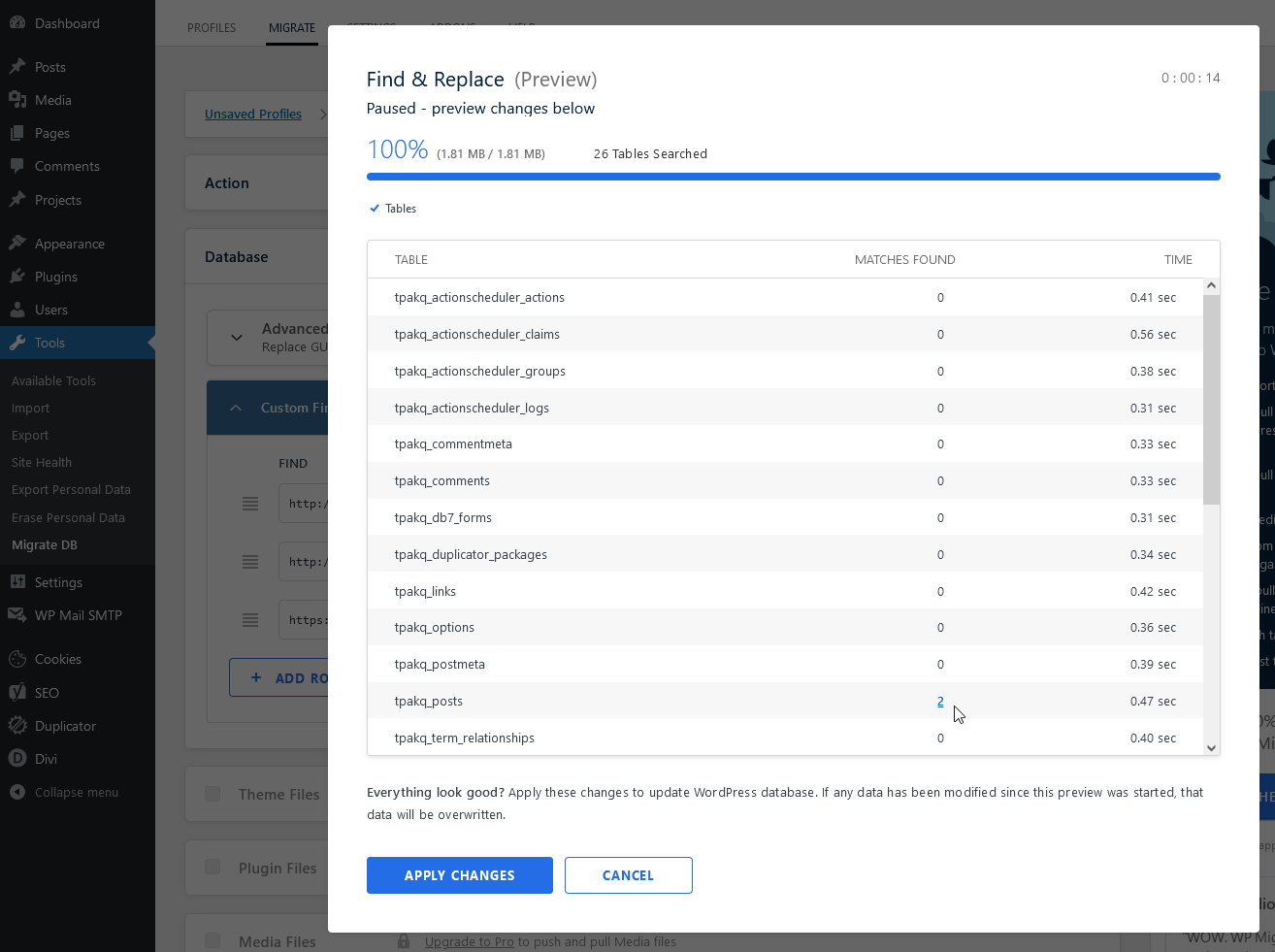Open Available Tools submenu item
This screenshot has height=952, width=1275.
pyautogui.click(x=53, y=381)
